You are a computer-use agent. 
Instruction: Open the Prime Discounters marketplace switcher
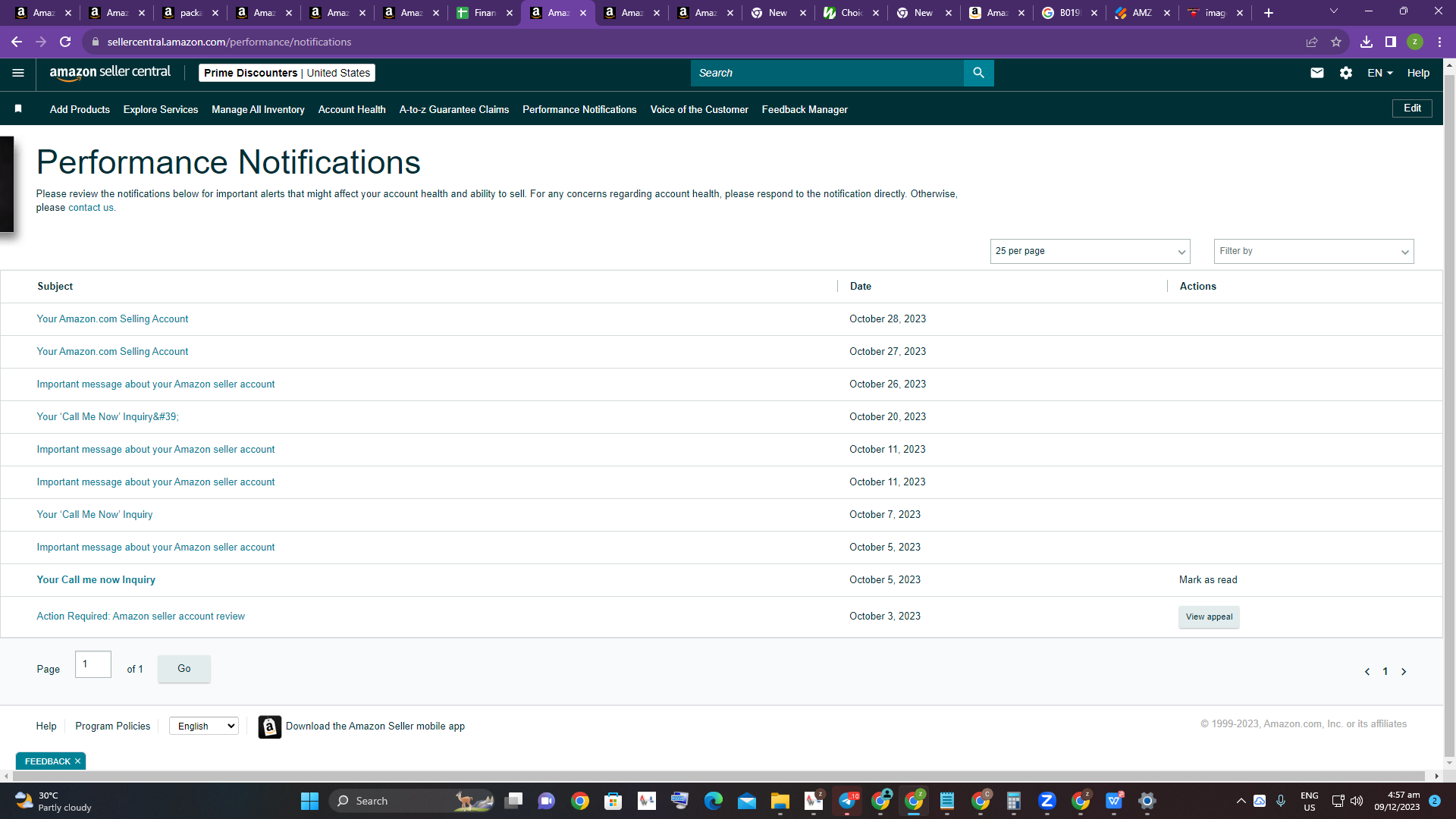[287, 73]
